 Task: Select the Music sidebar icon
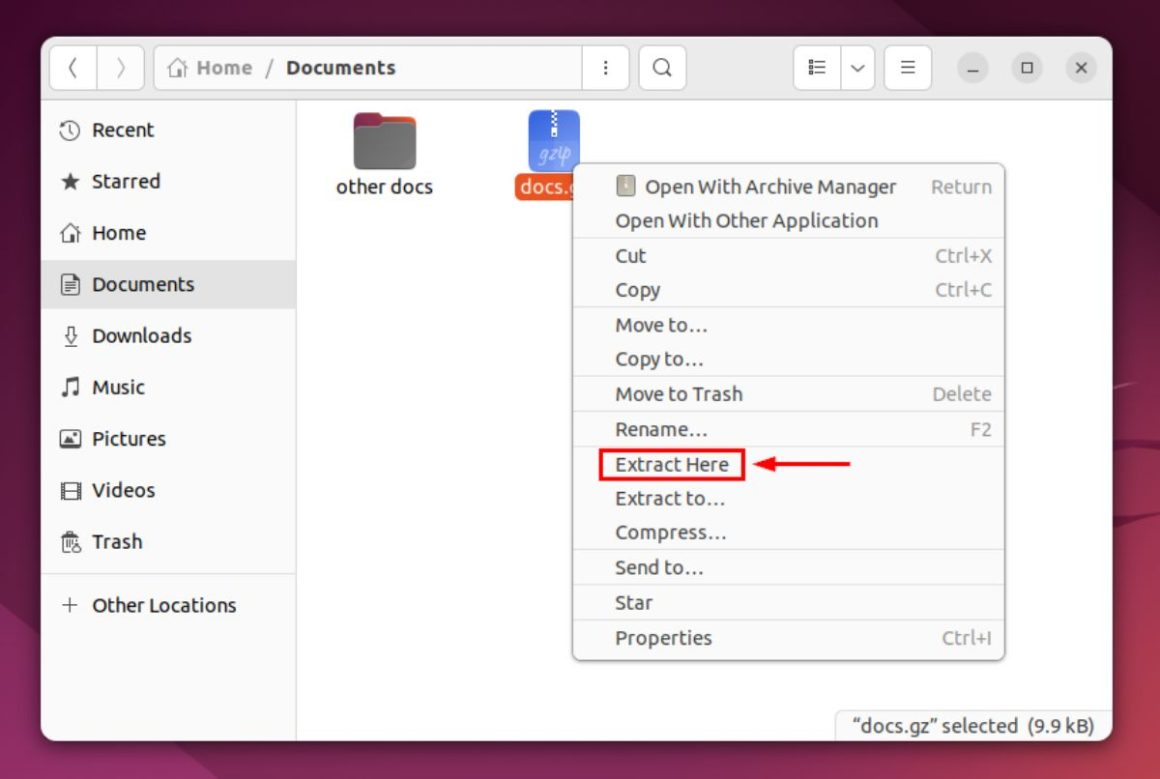point(68,387)
